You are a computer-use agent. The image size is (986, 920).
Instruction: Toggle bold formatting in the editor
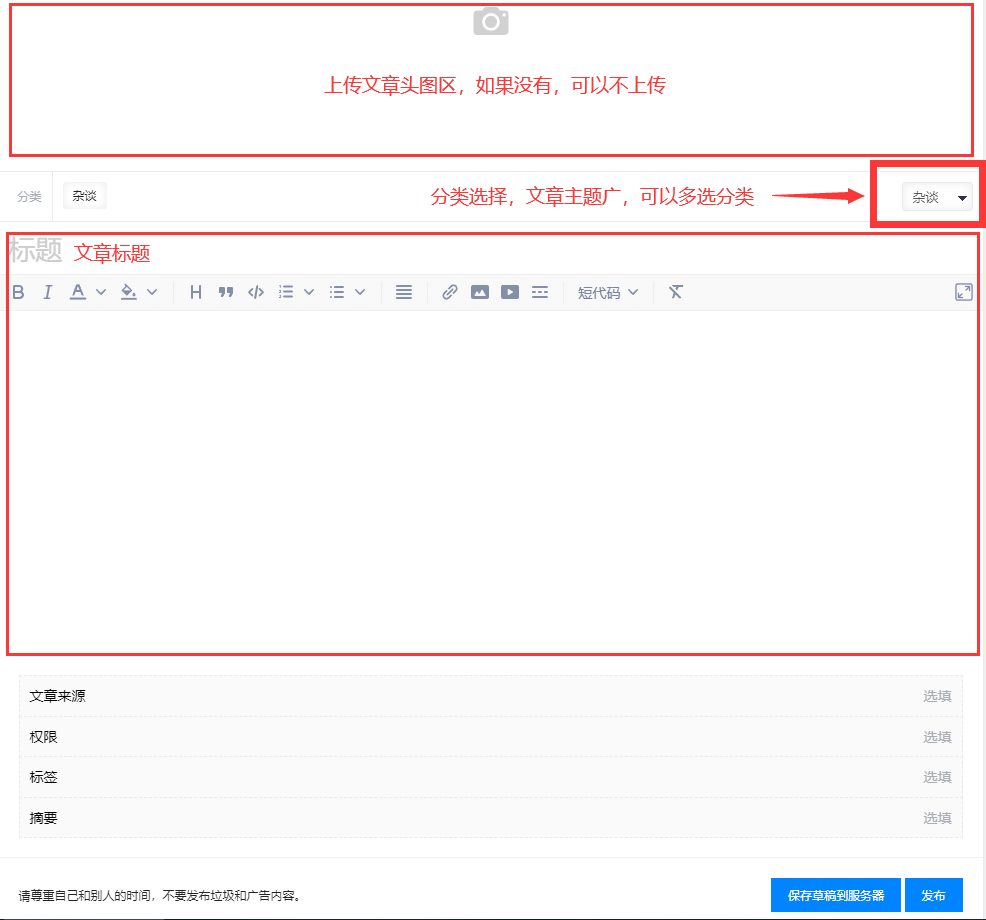pos(18,292)
